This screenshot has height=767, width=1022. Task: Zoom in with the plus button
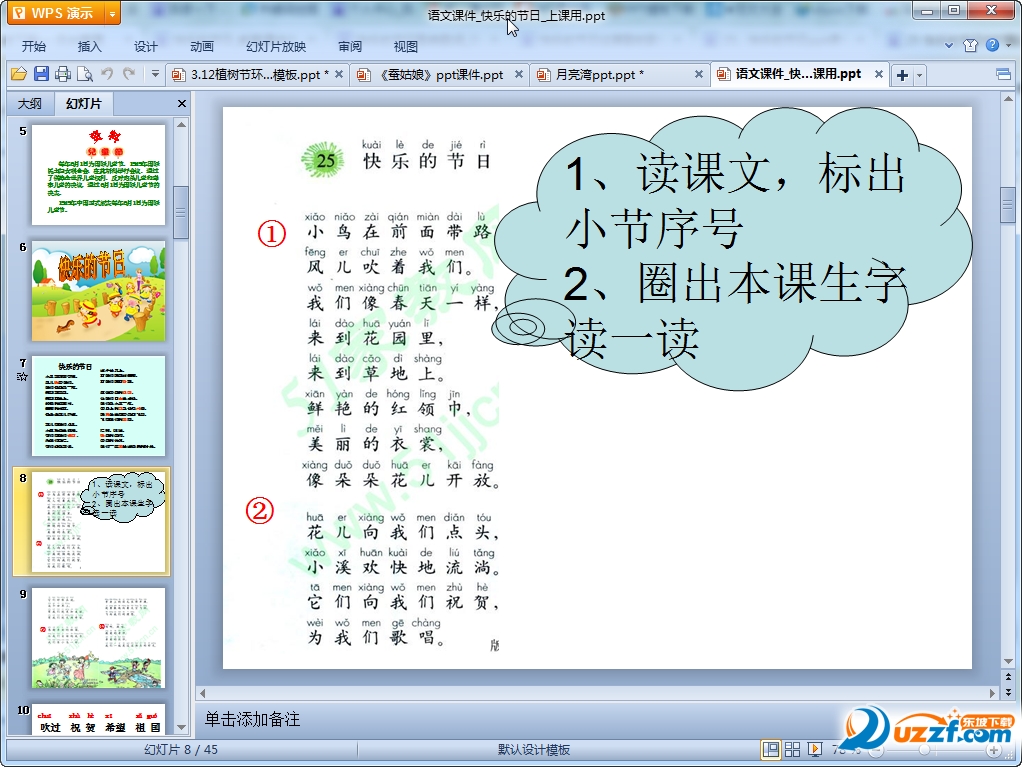coord(994,750)
